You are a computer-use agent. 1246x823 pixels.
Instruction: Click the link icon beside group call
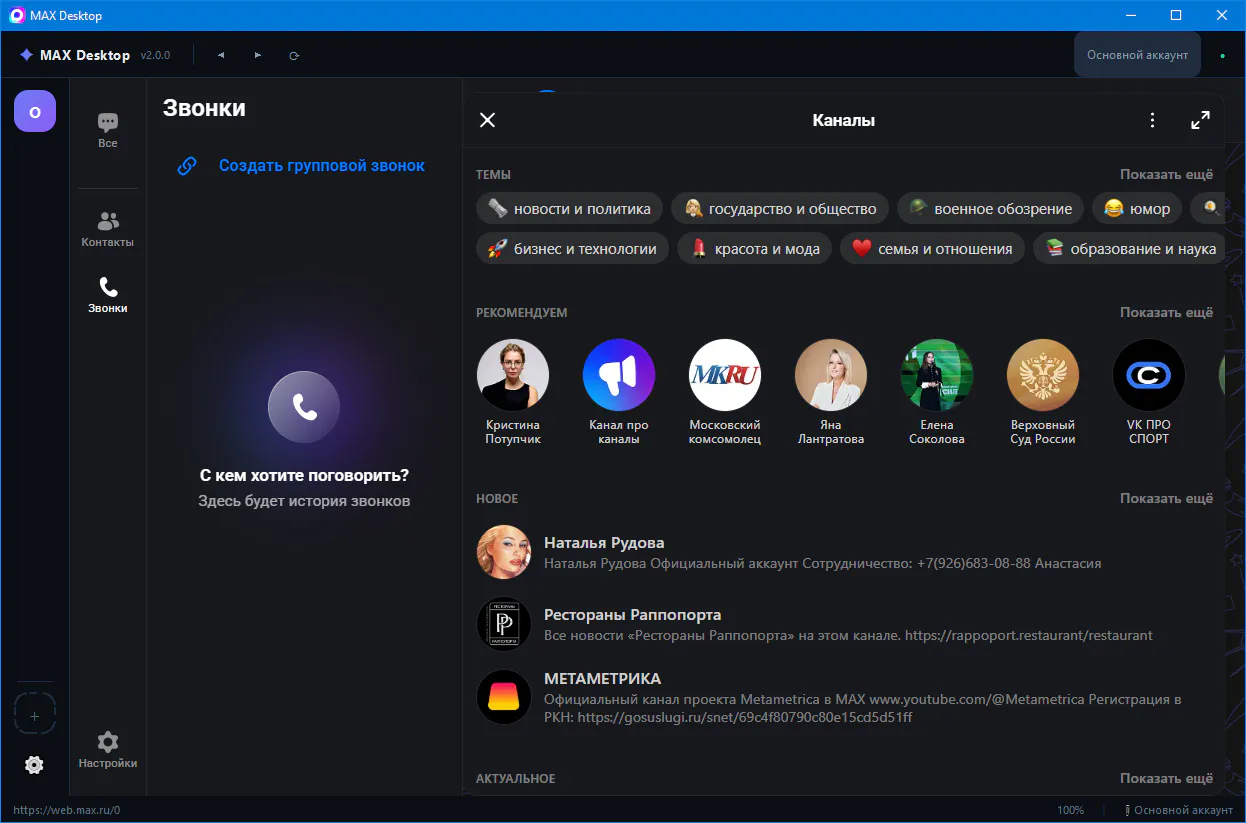[x=187, y=166]
